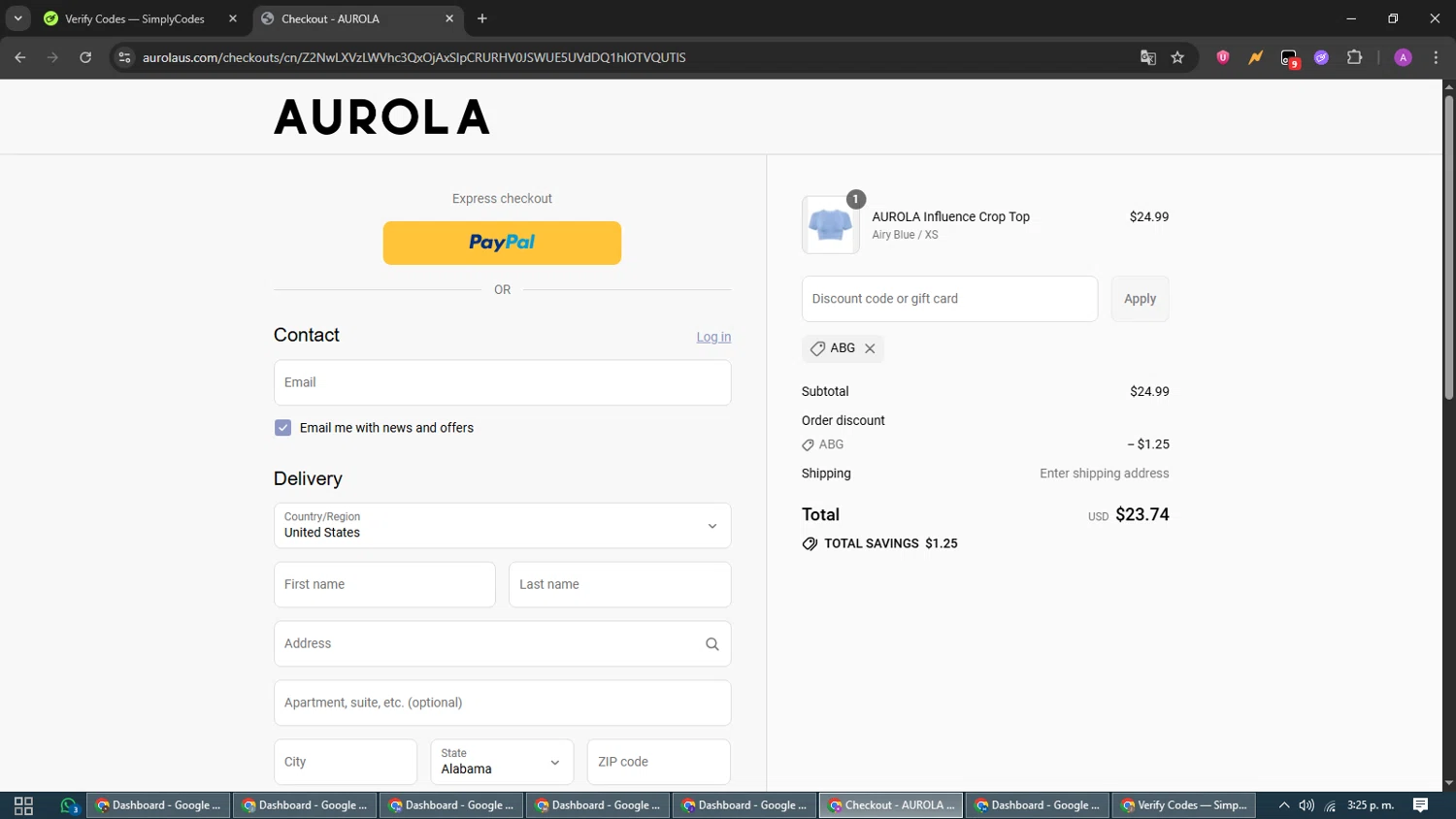Image resolution: width=1456 pixels, height=819 pixels.
Task: Click the address bar URL
Action: point(414,57)
